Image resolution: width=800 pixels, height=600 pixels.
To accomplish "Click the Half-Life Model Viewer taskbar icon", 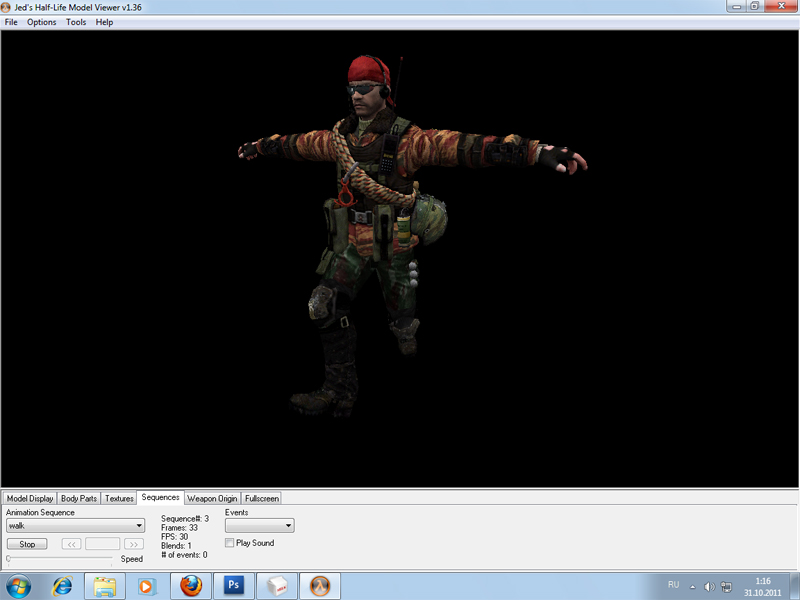I will pyautogui.click(x=320, y=585).
